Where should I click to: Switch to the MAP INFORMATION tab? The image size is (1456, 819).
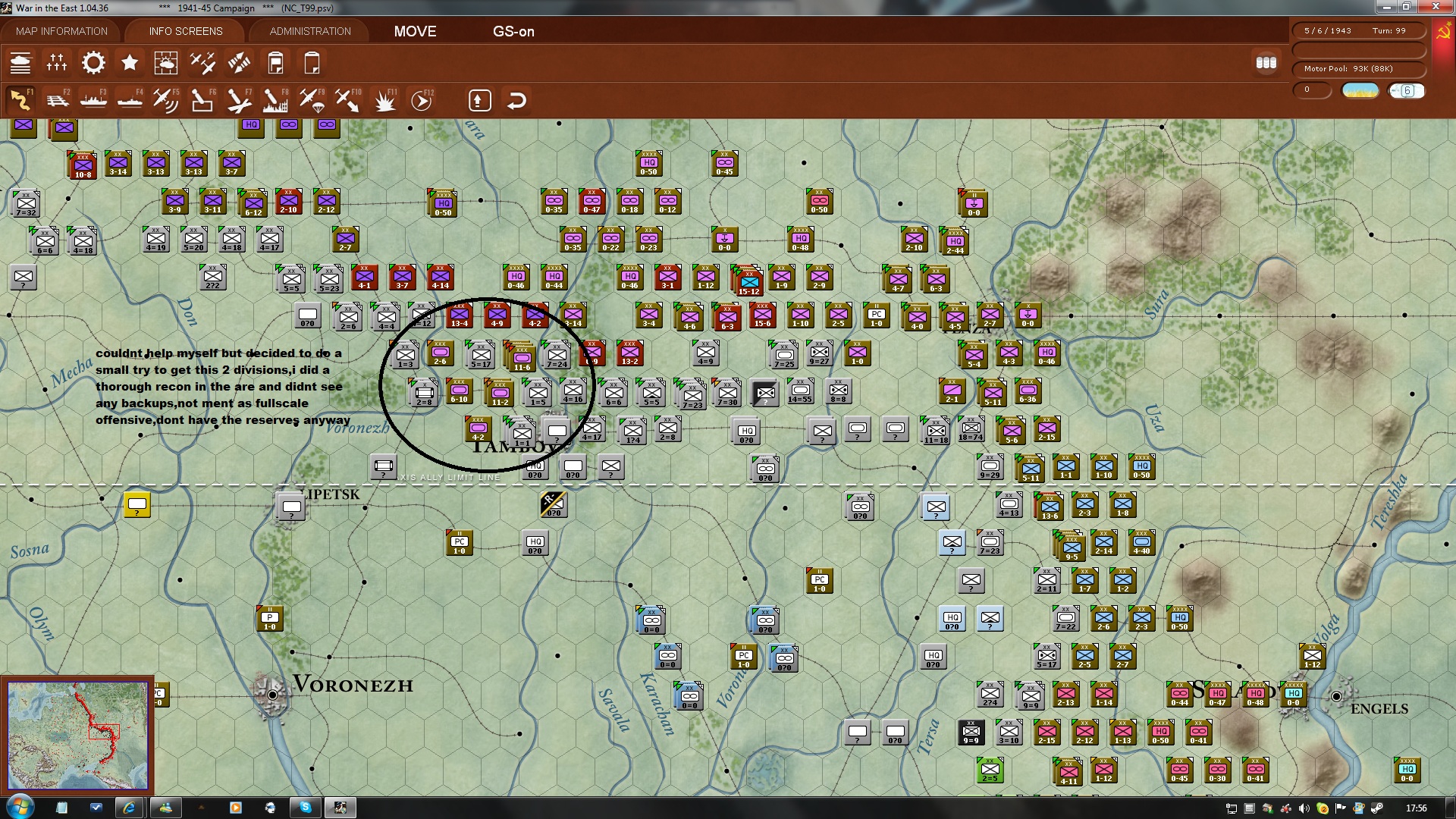click(61, 31)
